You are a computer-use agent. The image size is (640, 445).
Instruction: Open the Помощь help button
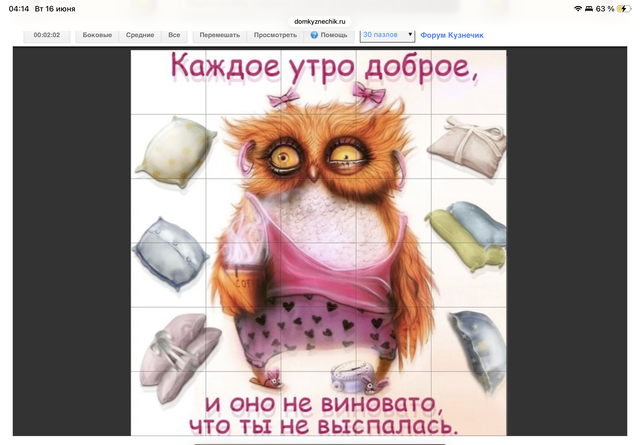click(x=329, y=36)
